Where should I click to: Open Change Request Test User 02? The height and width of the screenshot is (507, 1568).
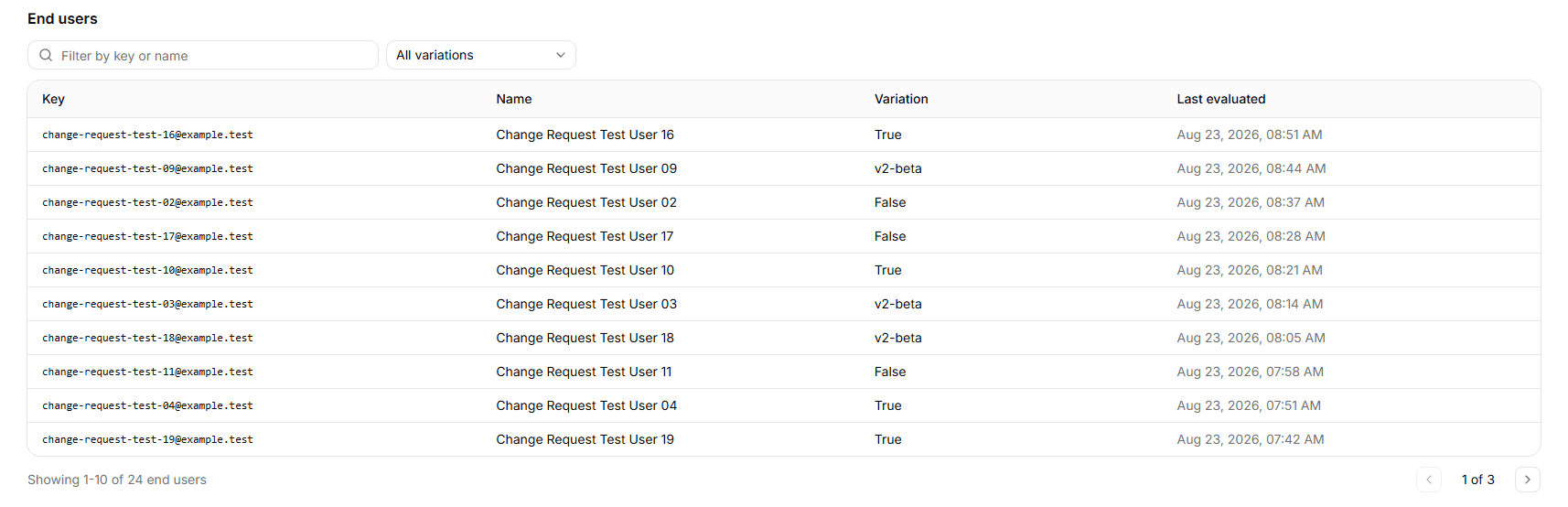(586, 202)
